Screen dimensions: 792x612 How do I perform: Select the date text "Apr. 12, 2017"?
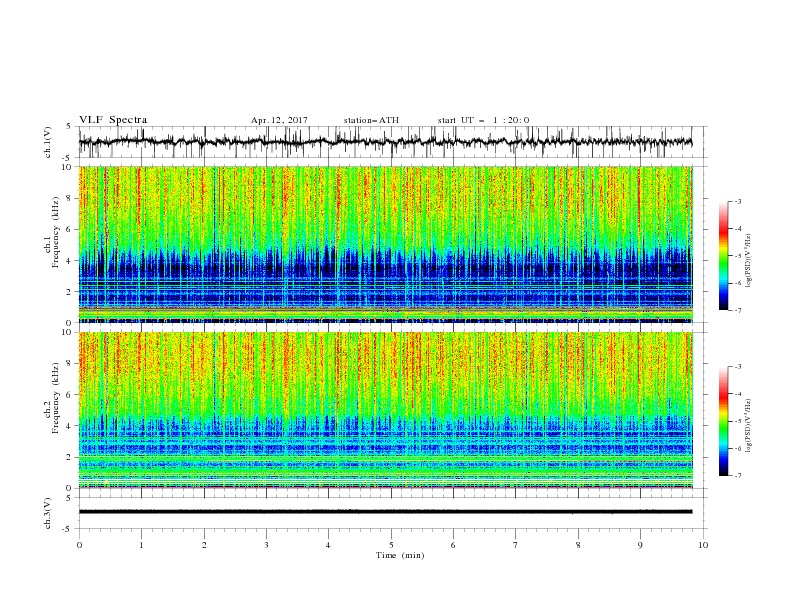pos(279,120)
